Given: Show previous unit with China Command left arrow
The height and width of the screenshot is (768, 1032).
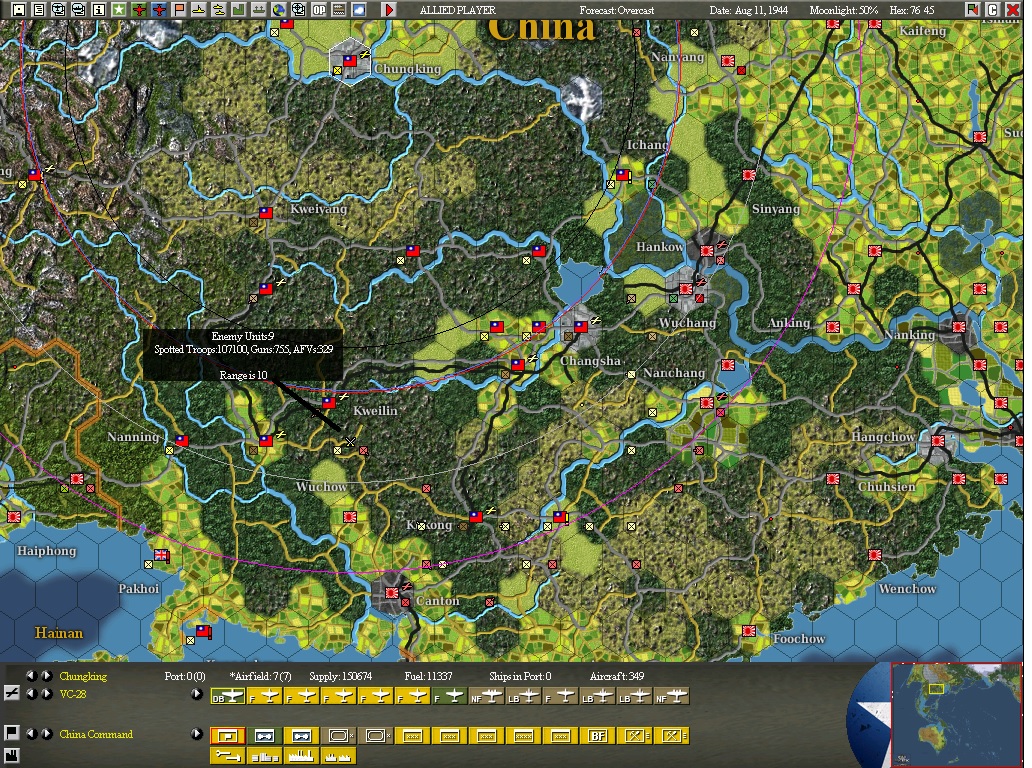Looking at the screenshot, I should (x=31, y=734).
